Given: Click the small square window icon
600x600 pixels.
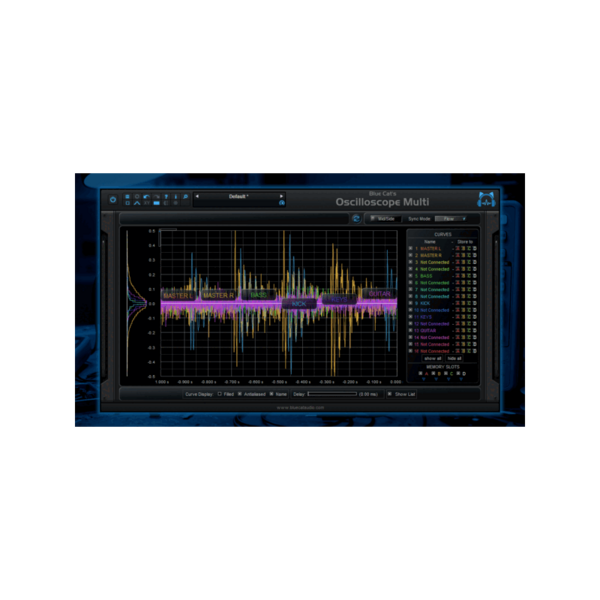Looking at the screenshot, I should [x=127, y=203].
